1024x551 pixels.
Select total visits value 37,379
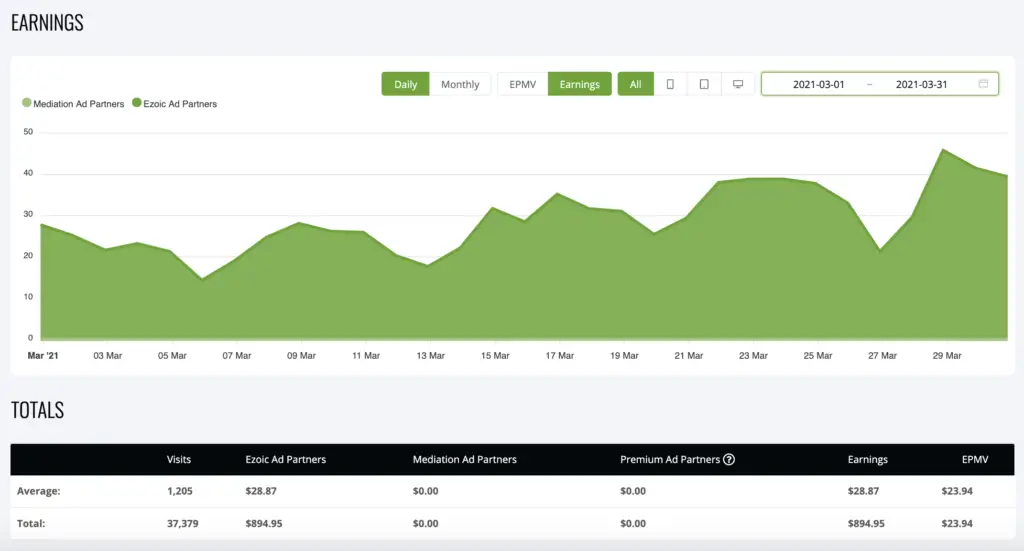click(x=182, y=524)
